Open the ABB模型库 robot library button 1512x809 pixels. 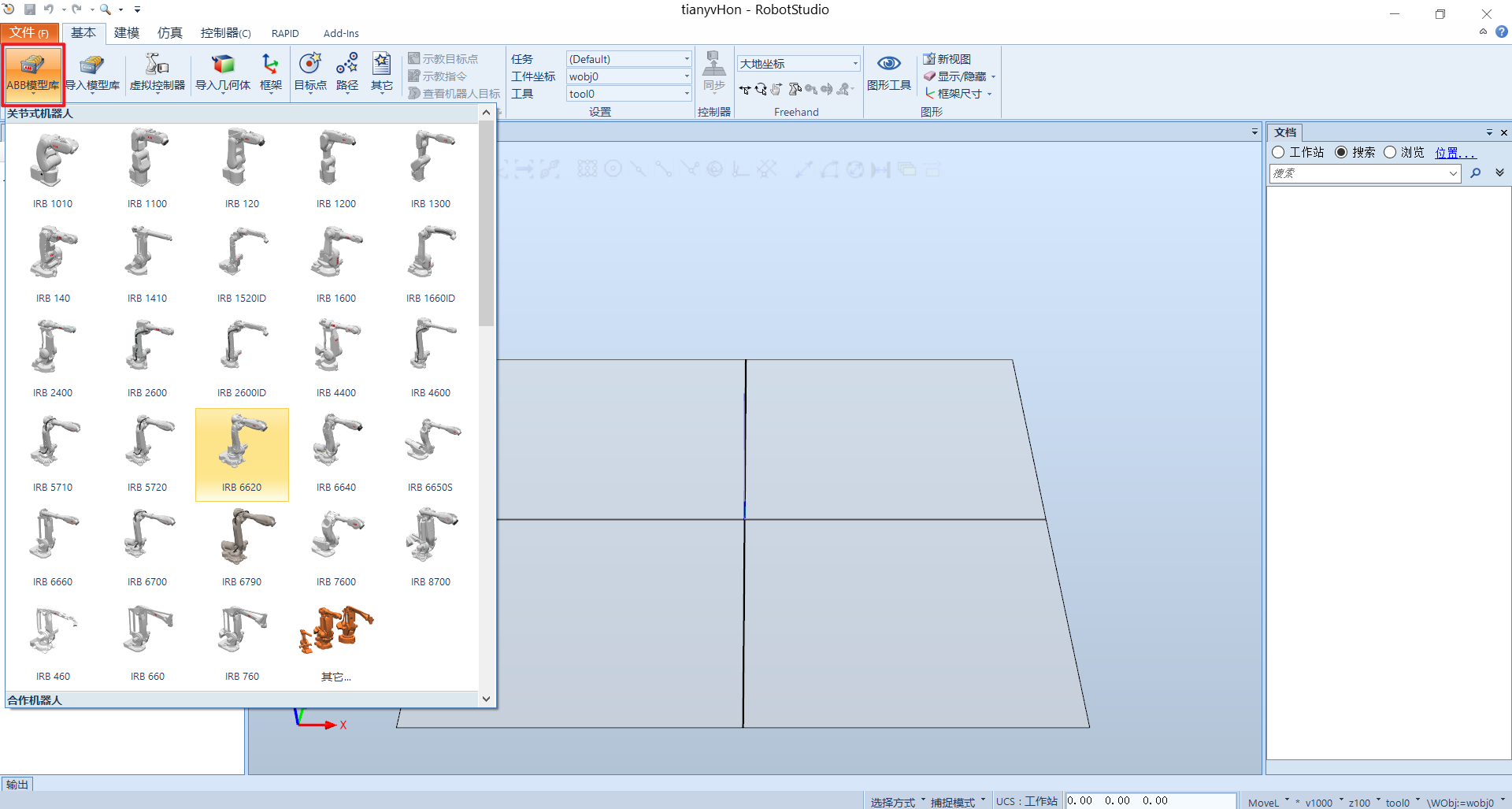pos(33,75)
